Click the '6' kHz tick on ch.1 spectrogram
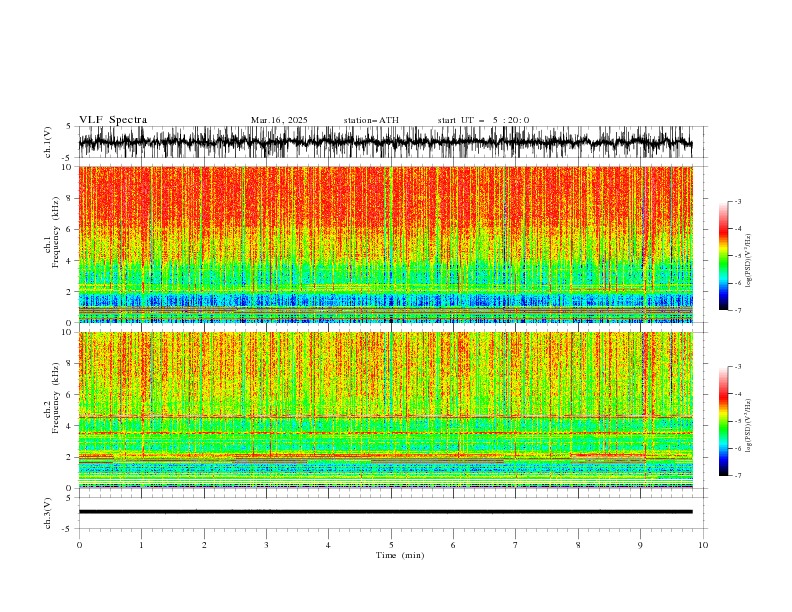 coord(69,229)
